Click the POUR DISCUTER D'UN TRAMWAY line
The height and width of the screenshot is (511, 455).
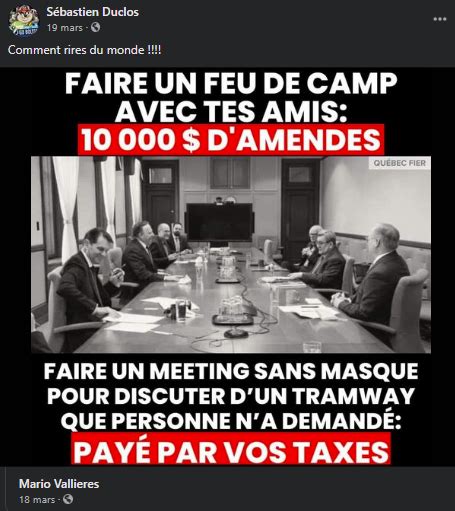231,396
